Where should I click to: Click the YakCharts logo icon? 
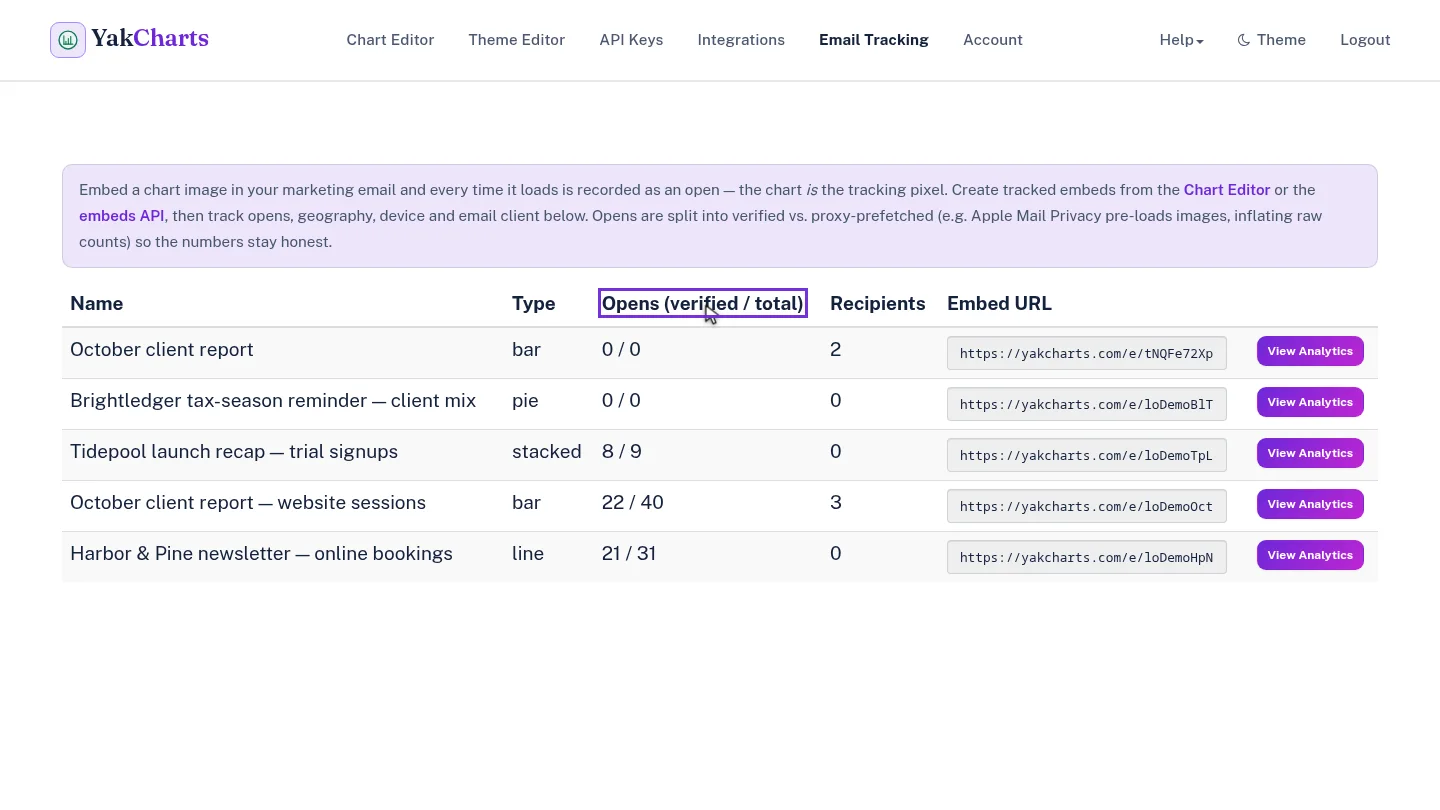pos(68,40)
